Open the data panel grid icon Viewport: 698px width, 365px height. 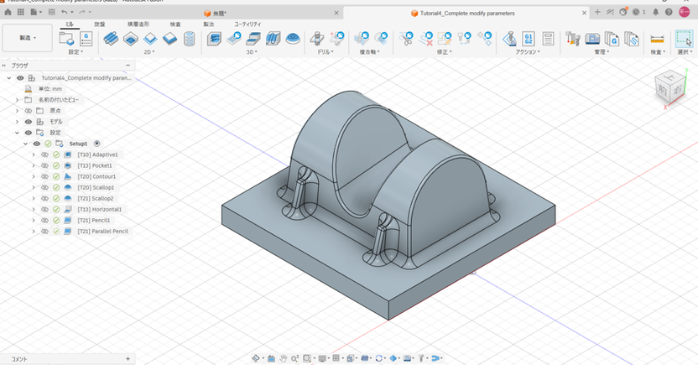tap(20, 12)
